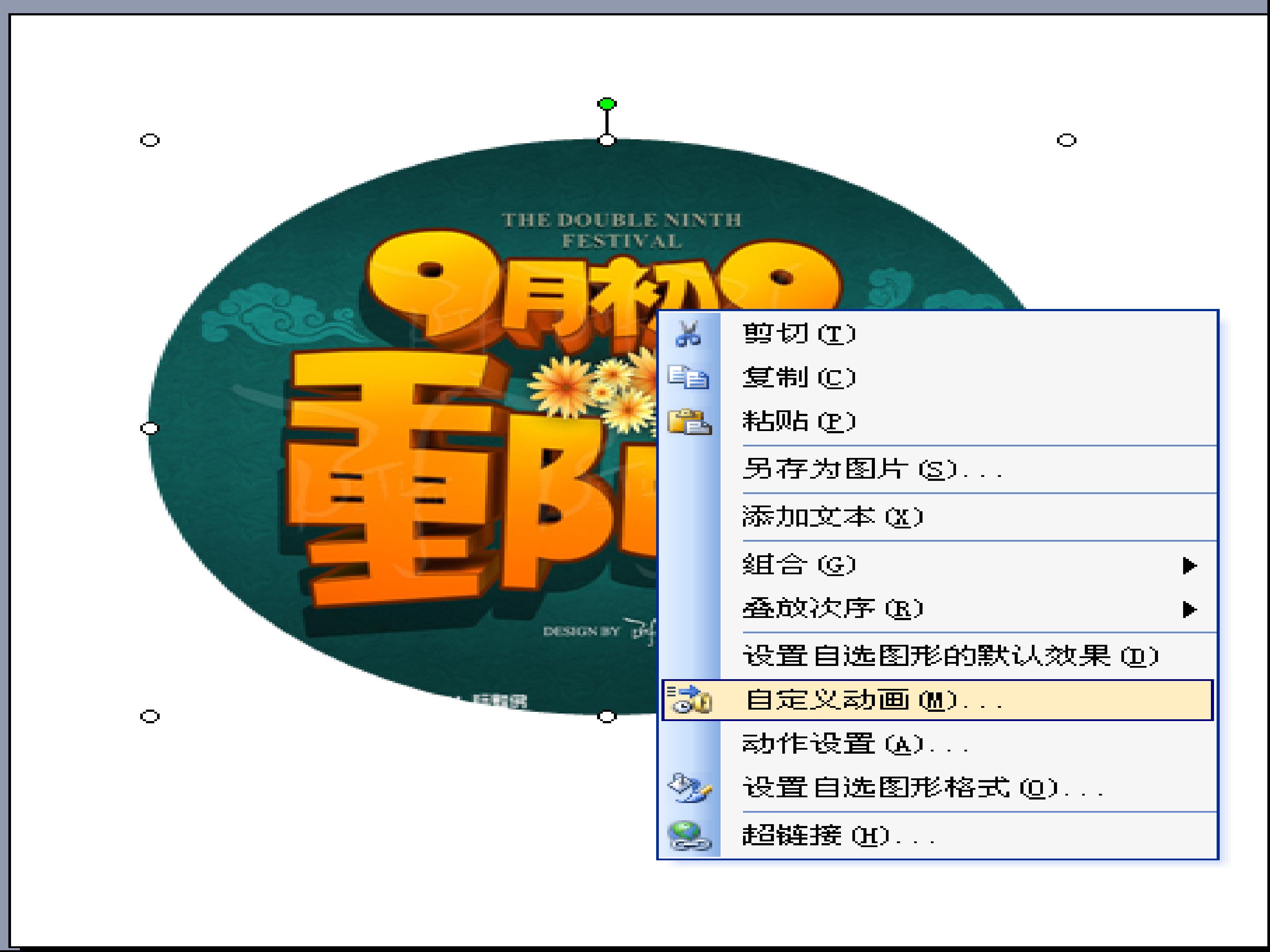The height and width of the screenshot is (952, 1270).
Task: Select 另存为图片 (S) menu entry
Action: tap(873, 469)
